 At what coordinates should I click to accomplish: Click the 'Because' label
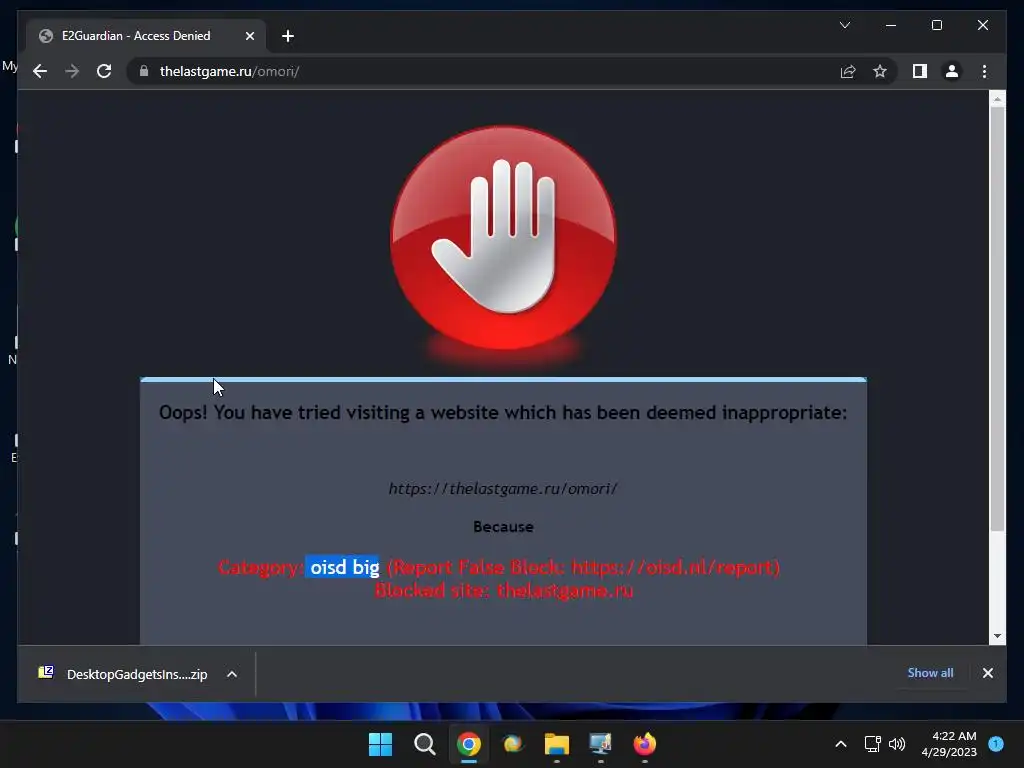click(504, 526)
